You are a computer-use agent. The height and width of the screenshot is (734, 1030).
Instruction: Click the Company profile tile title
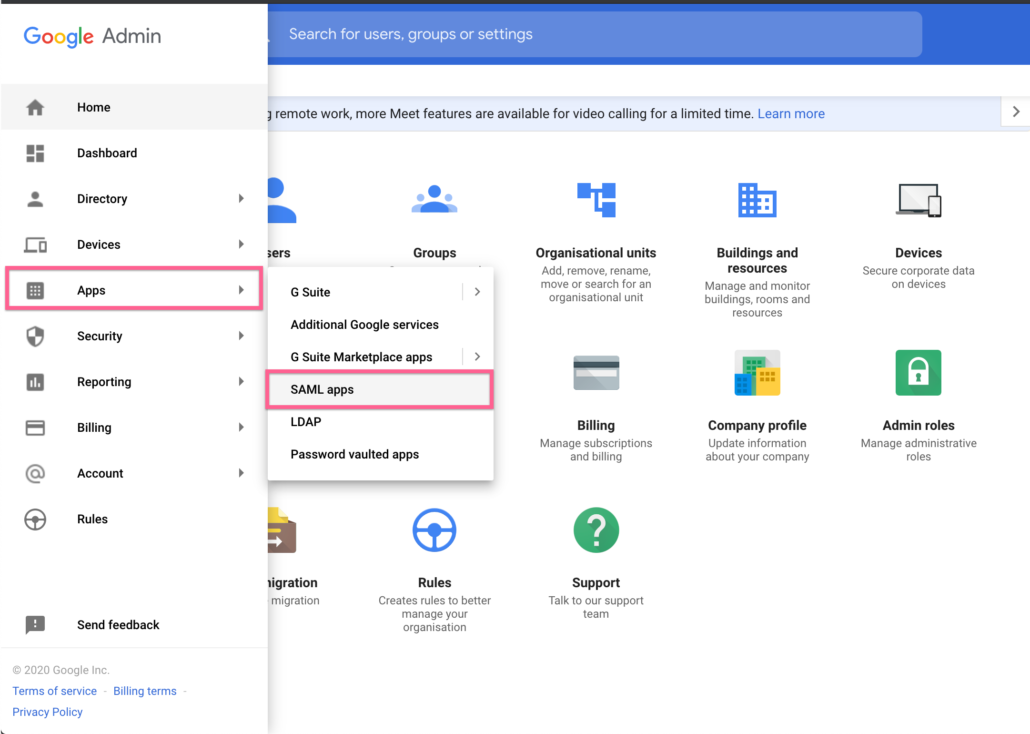[757, 426]
